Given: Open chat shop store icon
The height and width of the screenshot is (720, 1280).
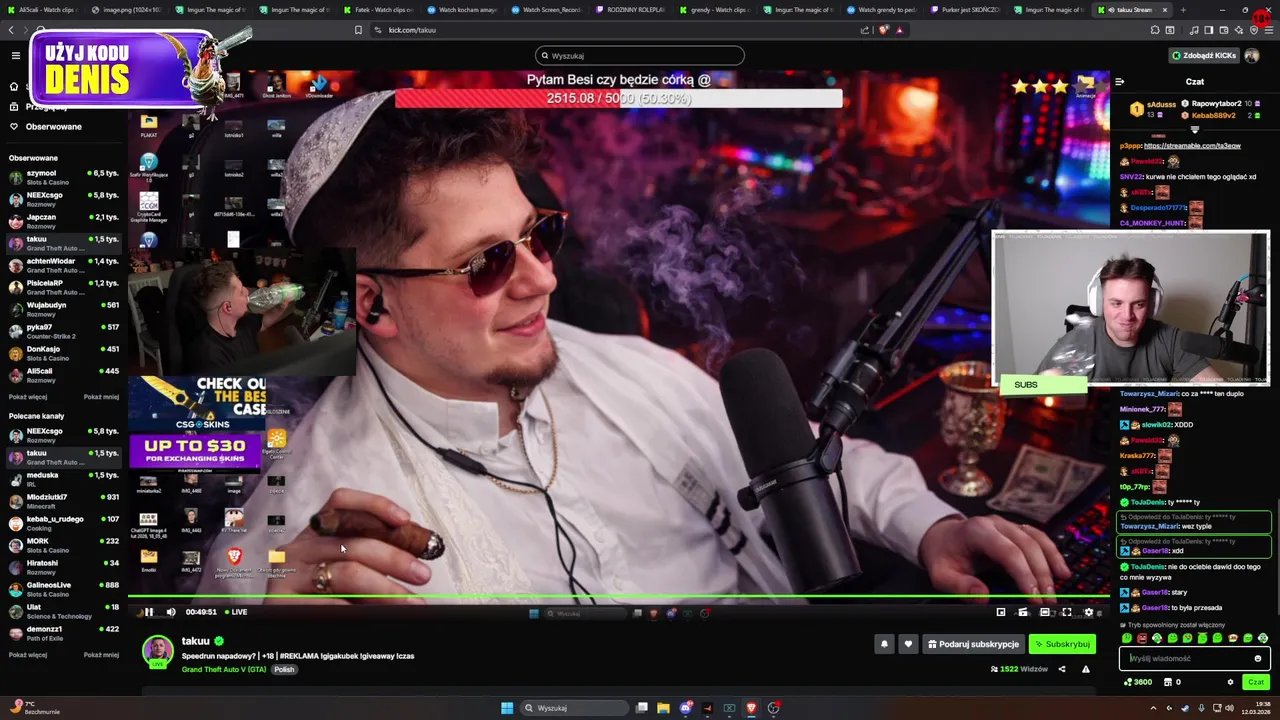Looking at the screenshot, I should point(1168,682).
